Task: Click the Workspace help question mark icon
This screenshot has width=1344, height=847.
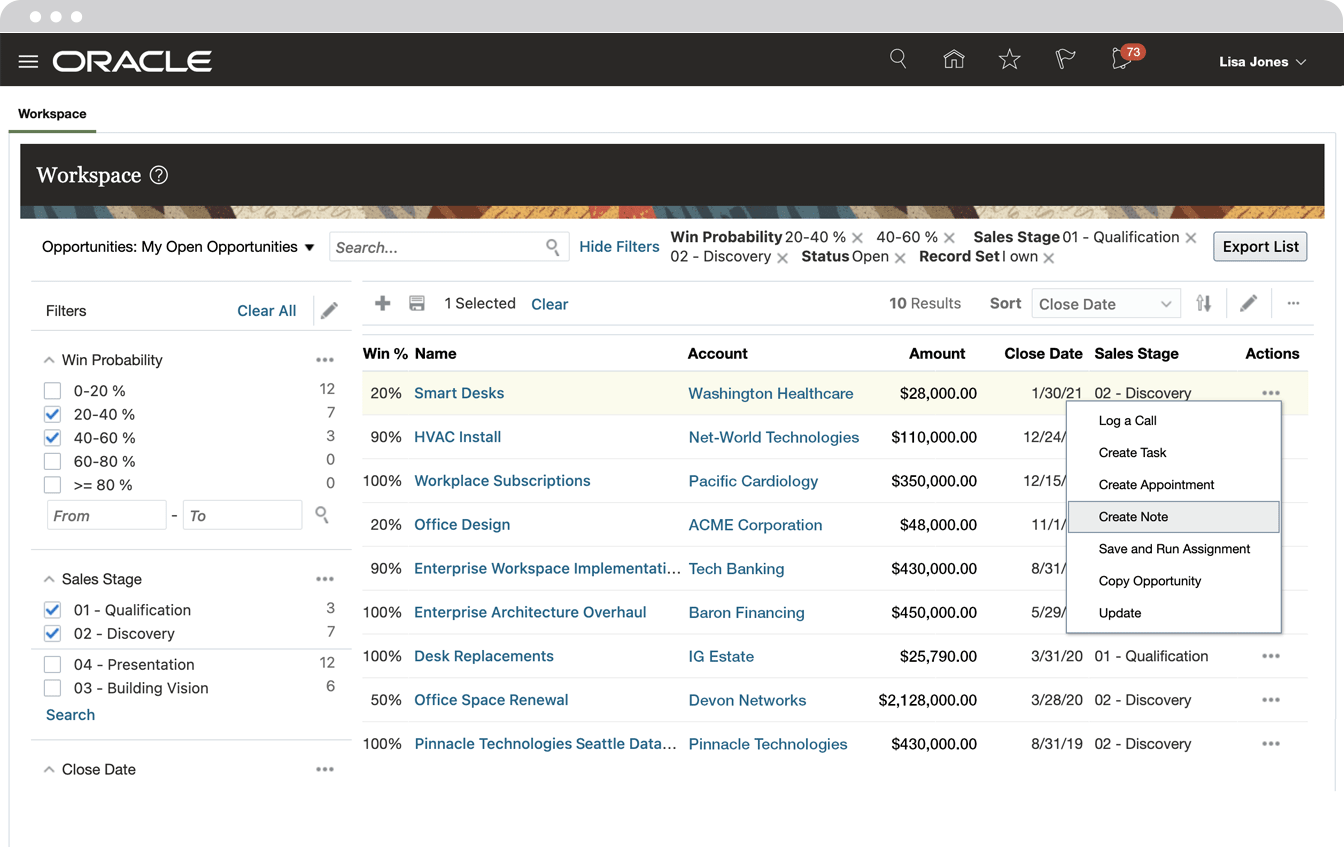Action: point(159,175)
